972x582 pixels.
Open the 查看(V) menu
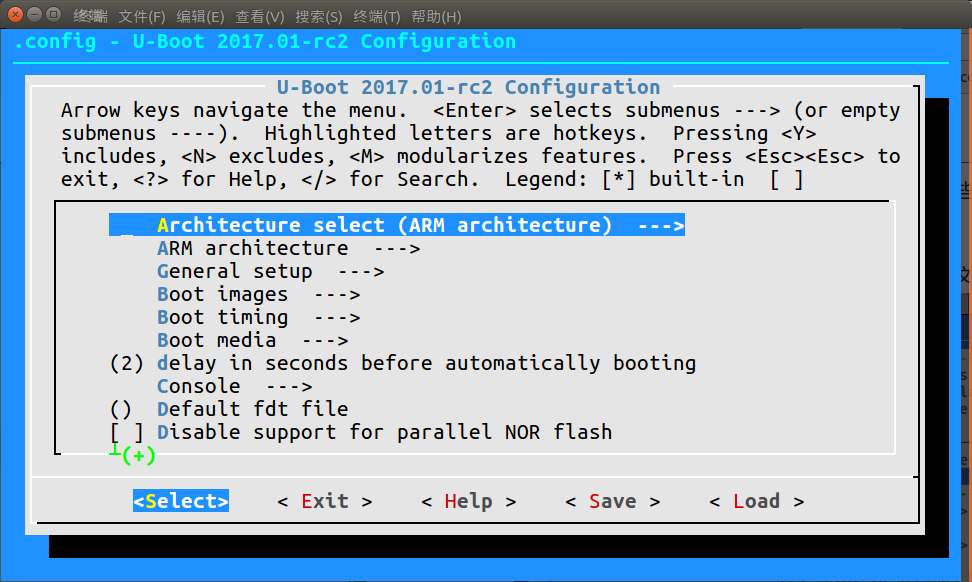tap(260, 17)
